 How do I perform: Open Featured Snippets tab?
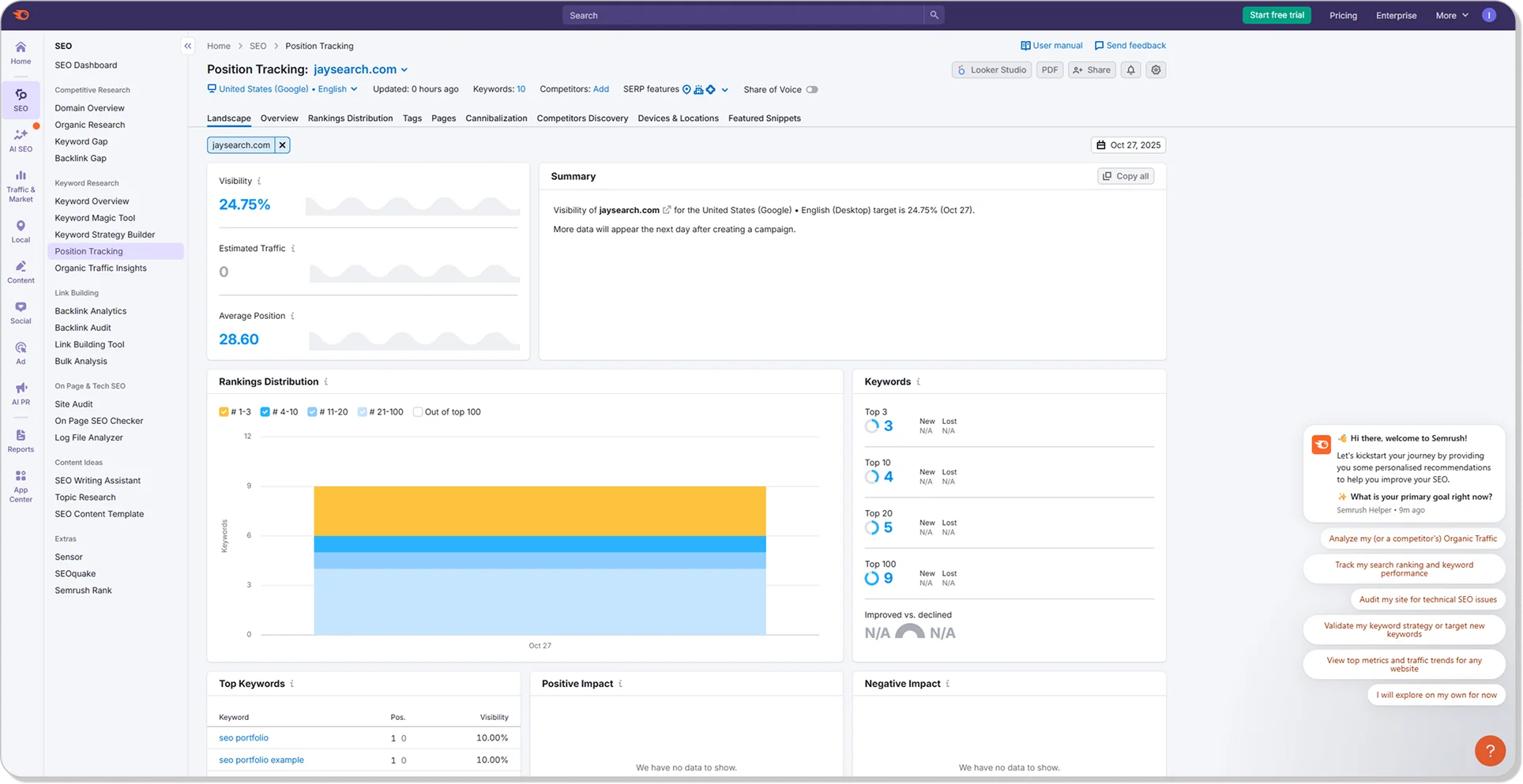click(764, 118)
